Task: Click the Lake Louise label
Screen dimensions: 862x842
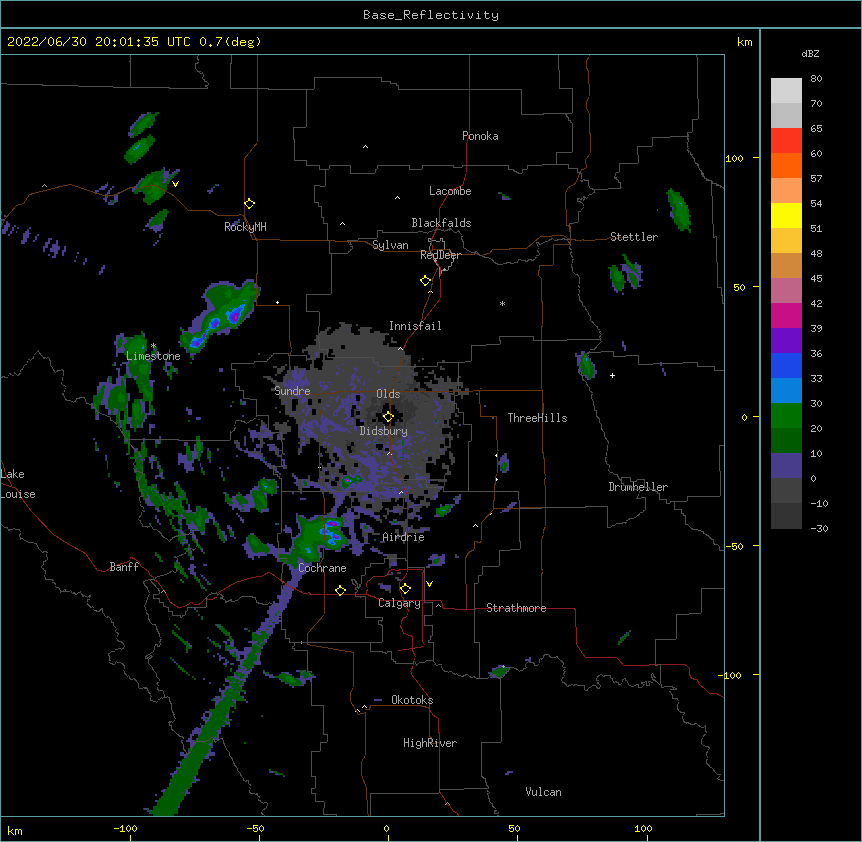Action: pos(18,484)
